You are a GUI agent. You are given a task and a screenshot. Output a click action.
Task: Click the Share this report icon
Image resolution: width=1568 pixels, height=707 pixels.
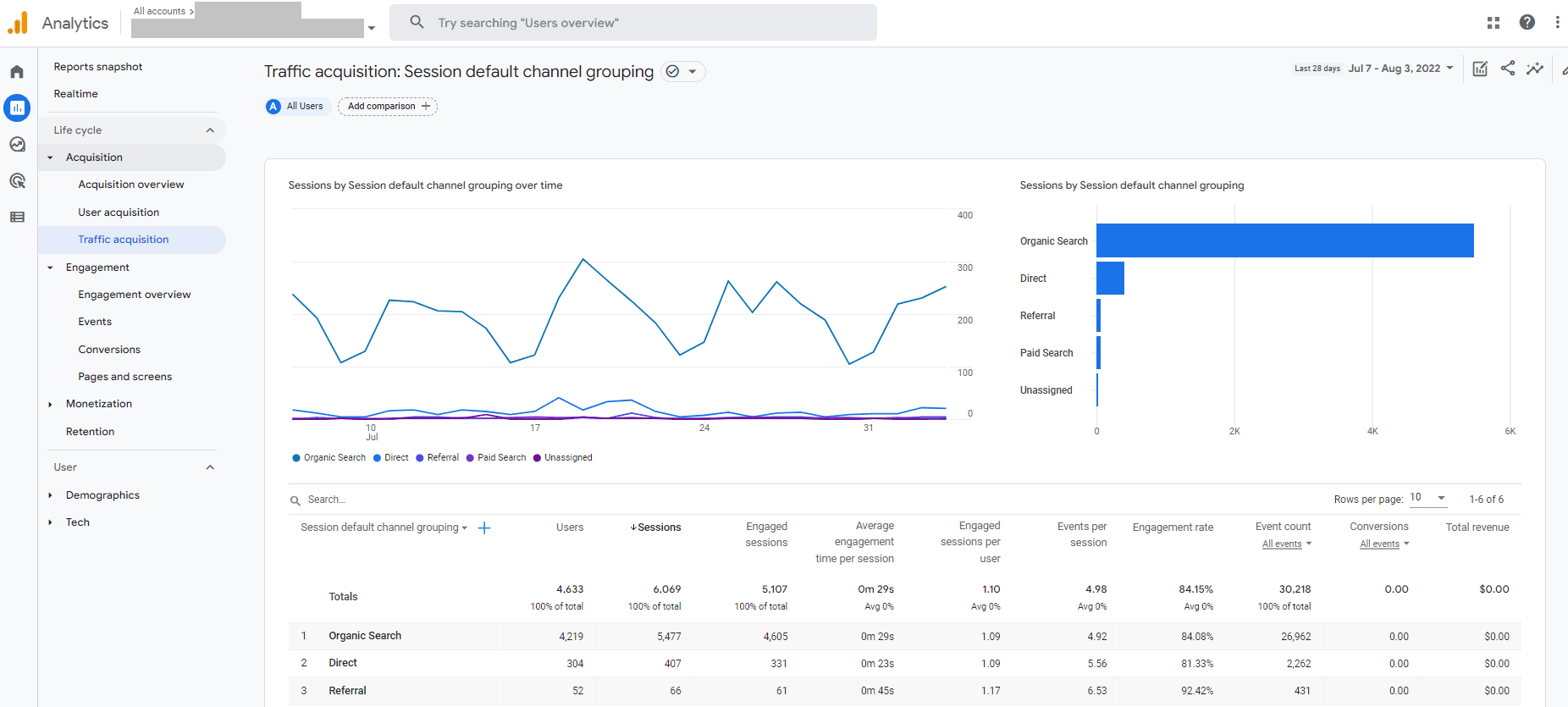pyautogui.click(x=1508, y=69)
